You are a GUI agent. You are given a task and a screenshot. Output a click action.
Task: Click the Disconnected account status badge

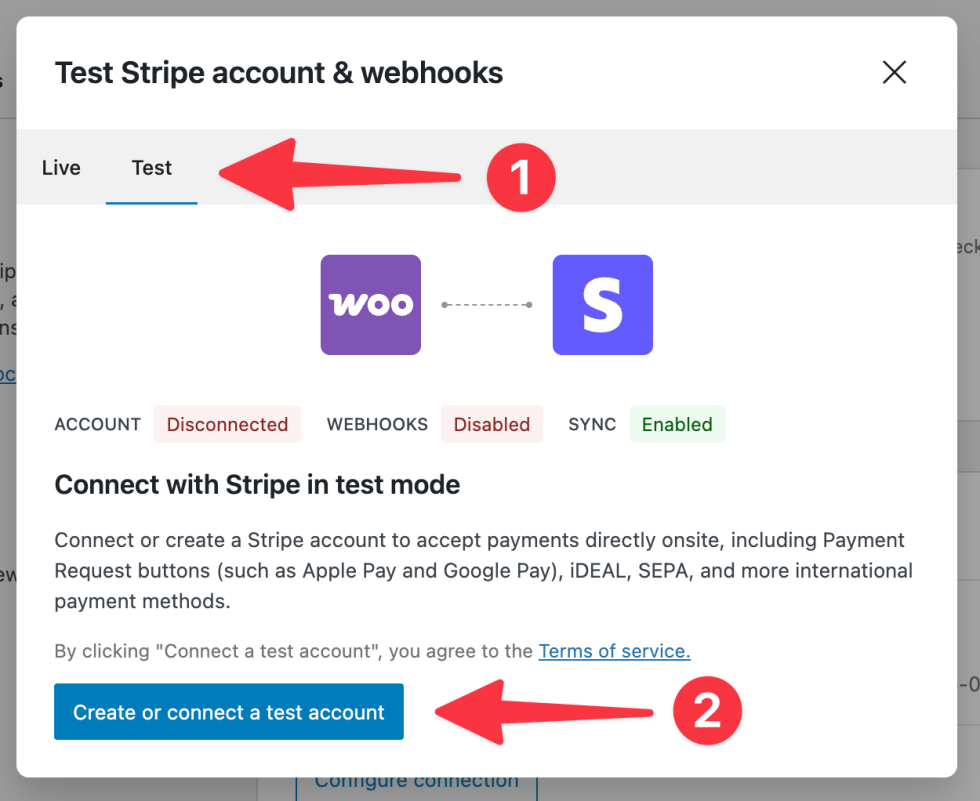click(x=228, y=424)
